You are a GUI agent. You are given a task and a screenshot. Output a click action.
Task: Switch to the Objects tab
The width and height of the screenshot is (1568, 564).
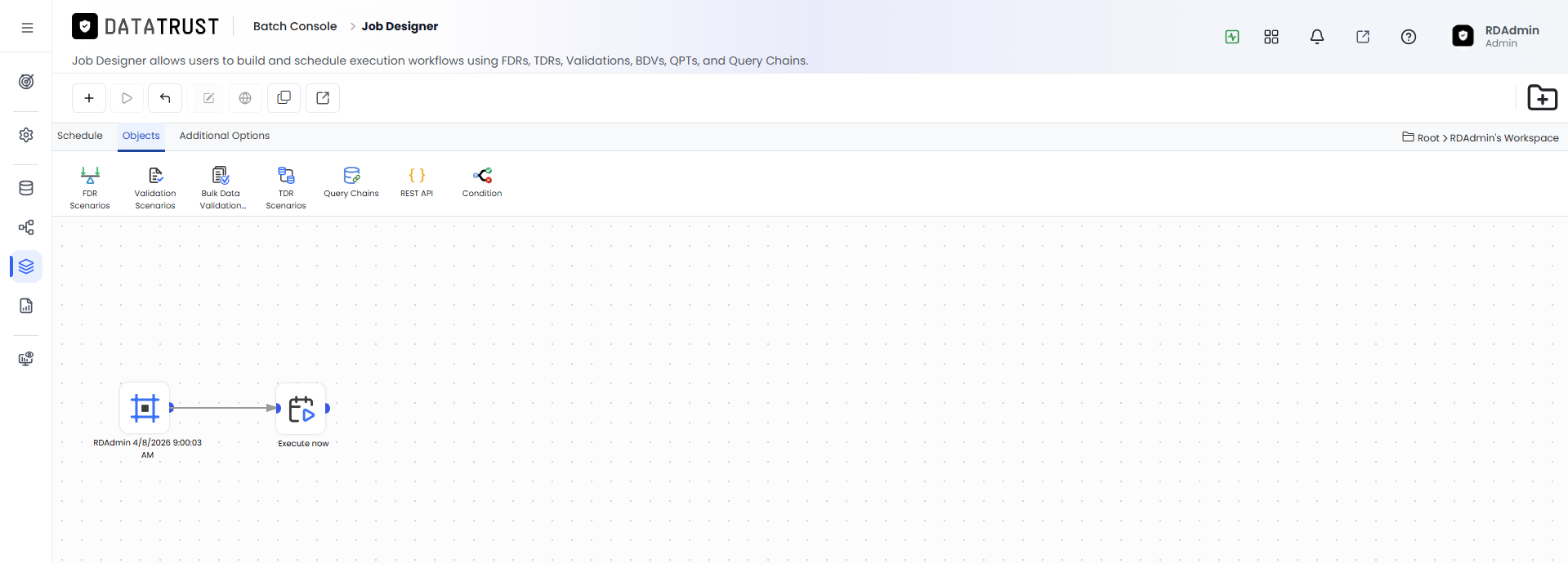(141, 136)
